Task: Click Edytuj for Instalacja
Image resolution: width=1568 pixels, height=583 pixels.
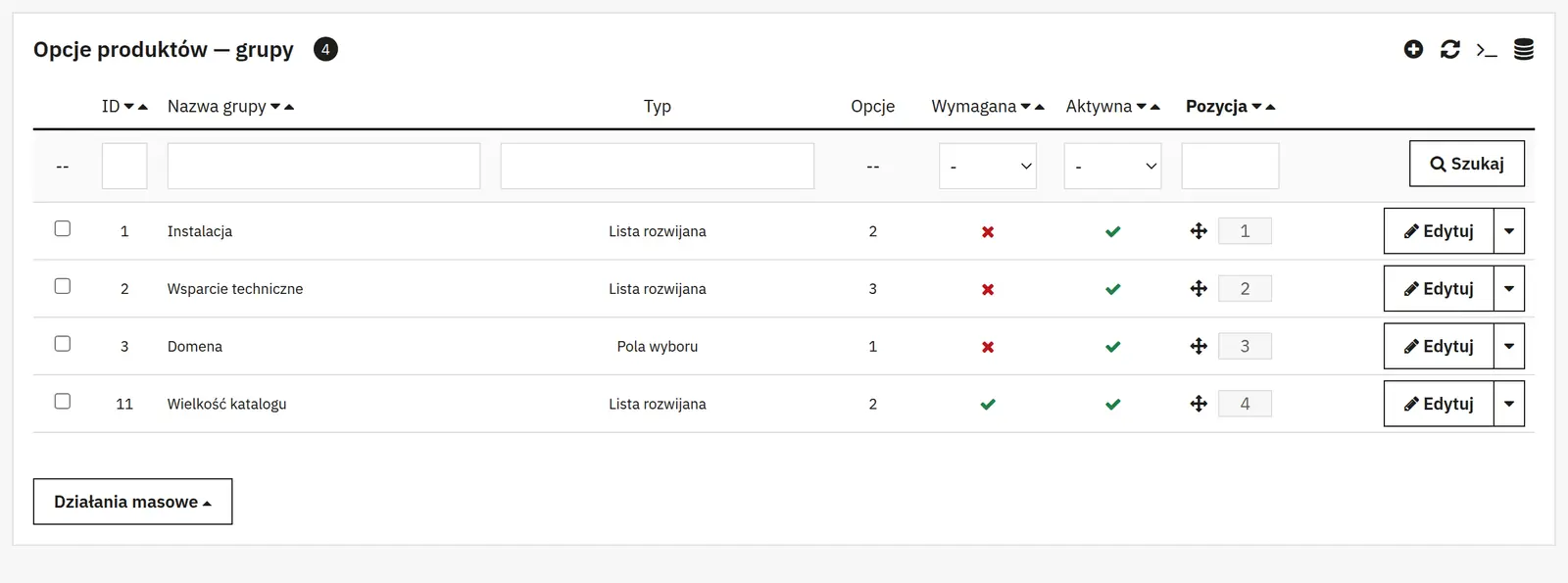Action: (1439, 231)
